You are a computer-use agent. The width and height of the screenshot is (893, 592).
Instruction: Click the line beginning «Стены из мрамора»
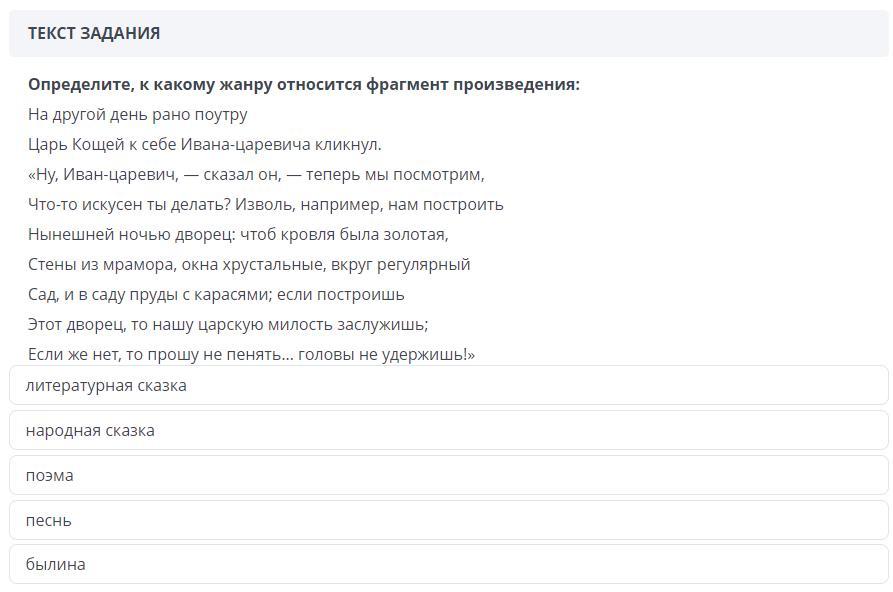coord(248,264)
